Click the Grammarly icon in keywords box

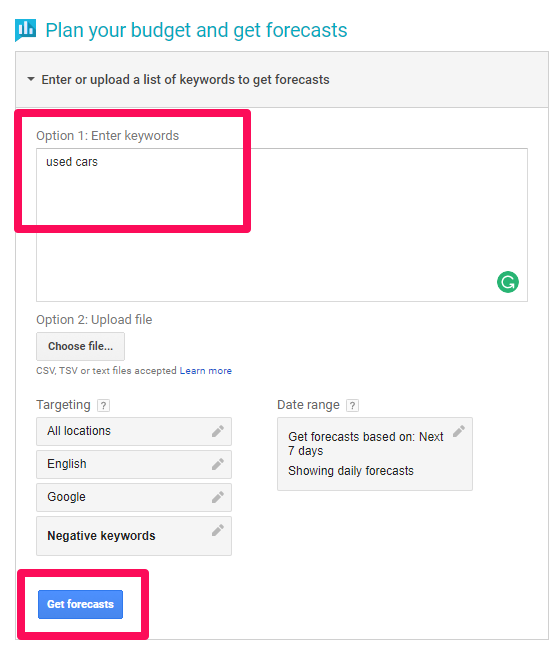(507, 282)
